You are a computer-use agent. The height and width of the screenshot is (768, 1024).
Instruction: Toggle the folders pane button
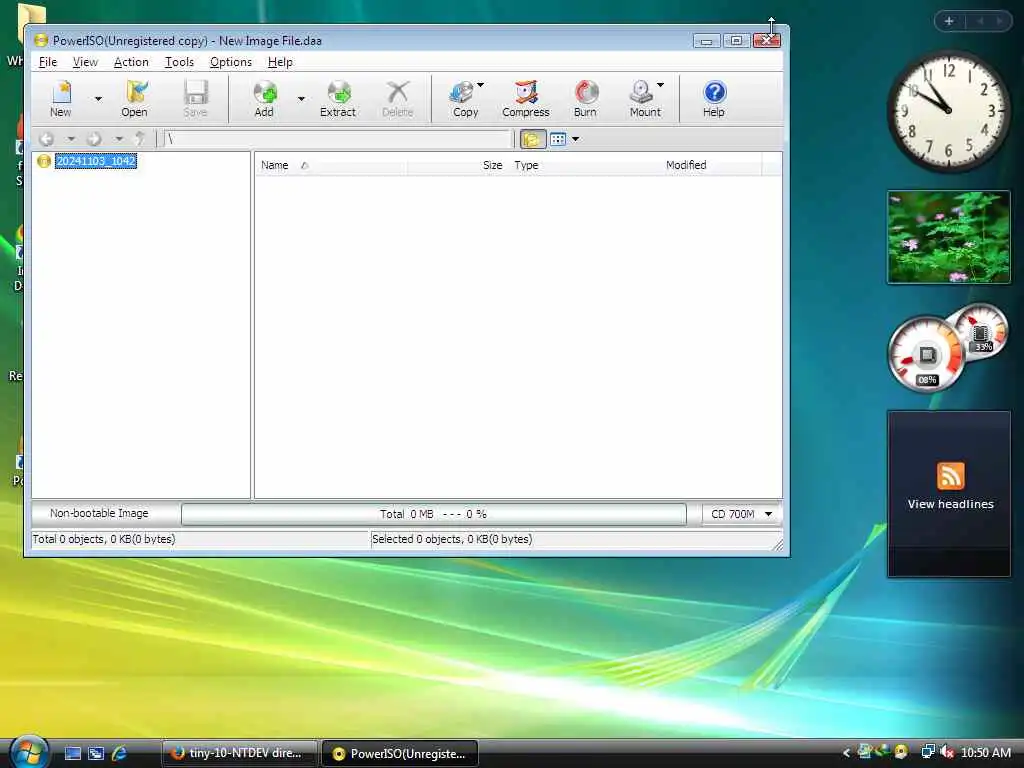pos(532,138)
